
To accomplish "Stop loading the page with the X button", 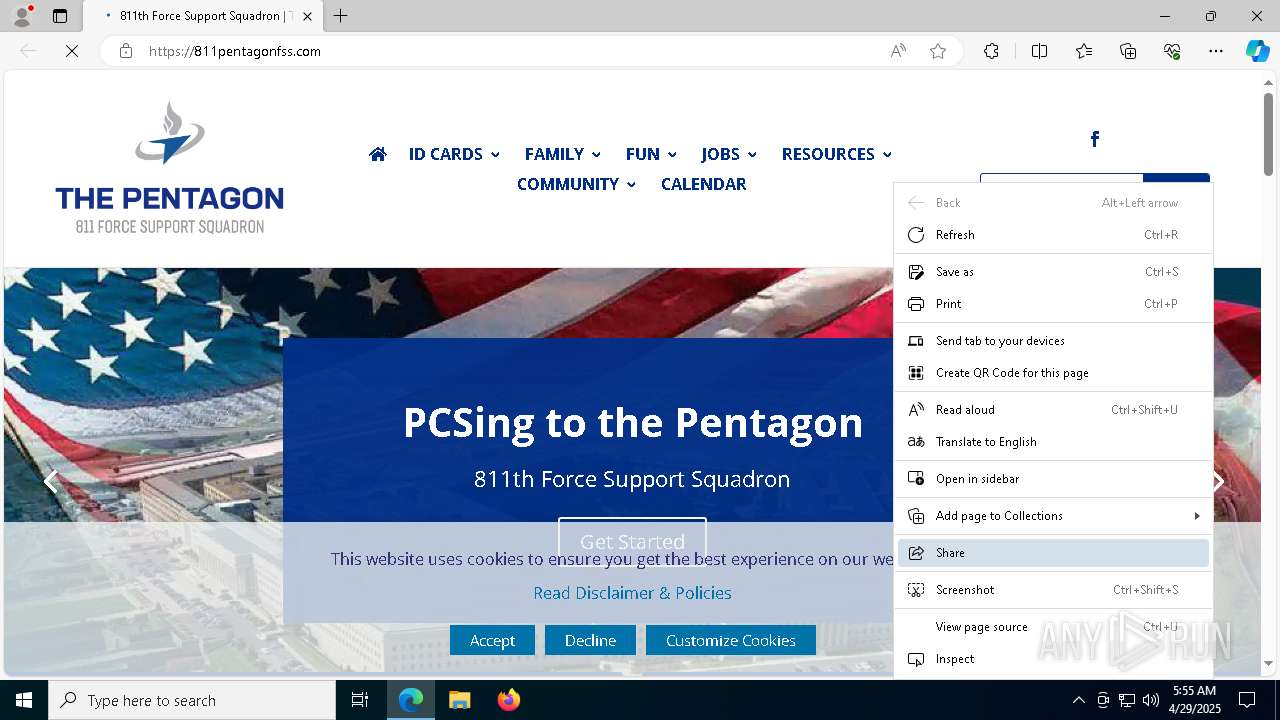I will tap(72, 51).
